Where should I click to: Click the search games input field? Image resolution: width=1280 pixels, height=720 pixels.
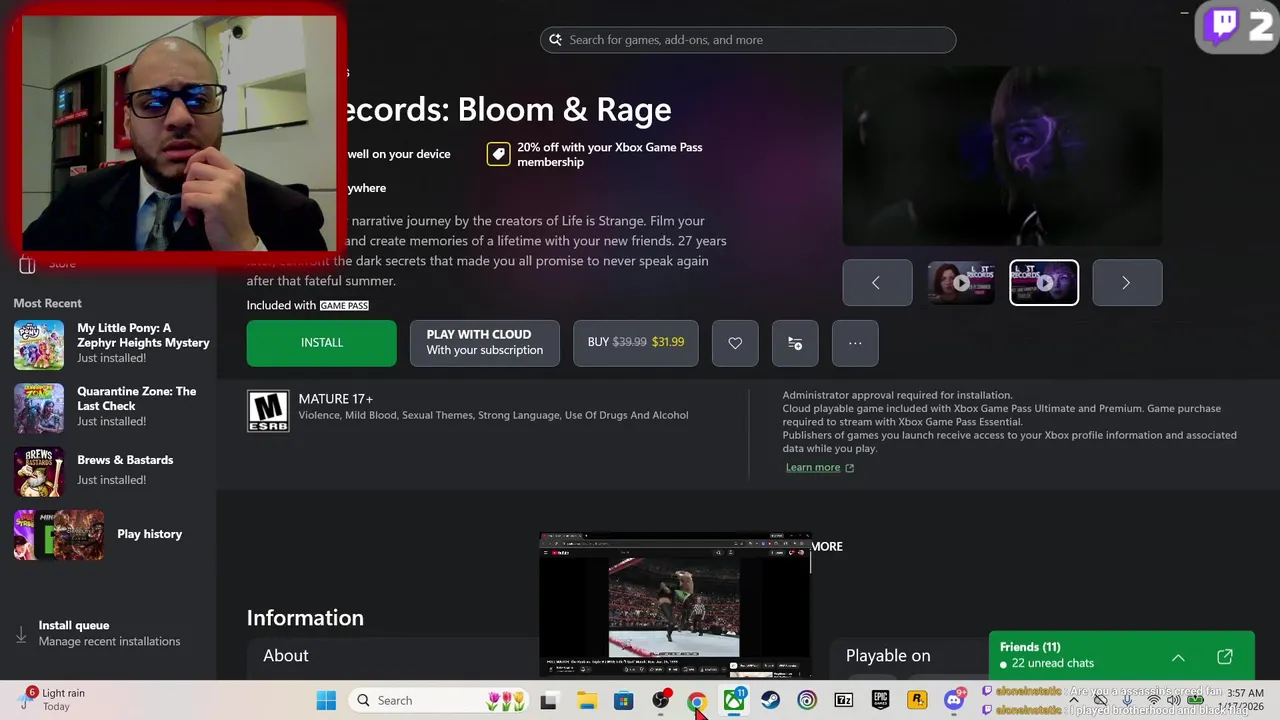[x=748, y=40]
